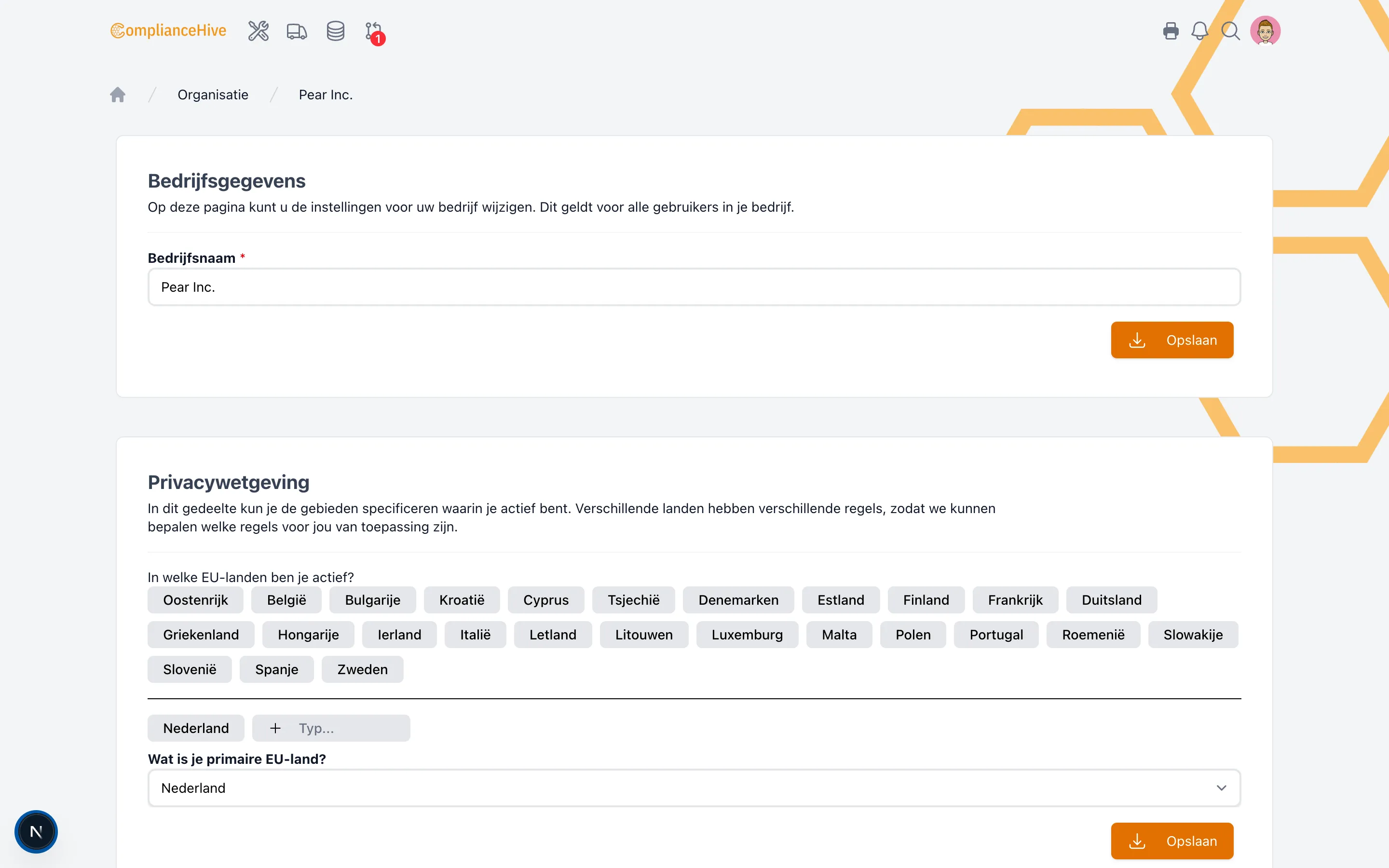Screen dimensions: 1389x868
Task: Click the Opslaan button under Bedrijfsnaam
Action: (1172, 340)
